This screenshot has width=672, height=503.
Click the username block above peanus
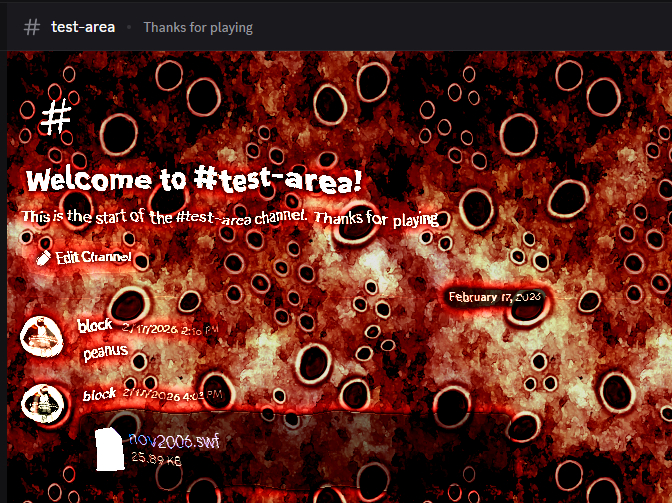95,325
